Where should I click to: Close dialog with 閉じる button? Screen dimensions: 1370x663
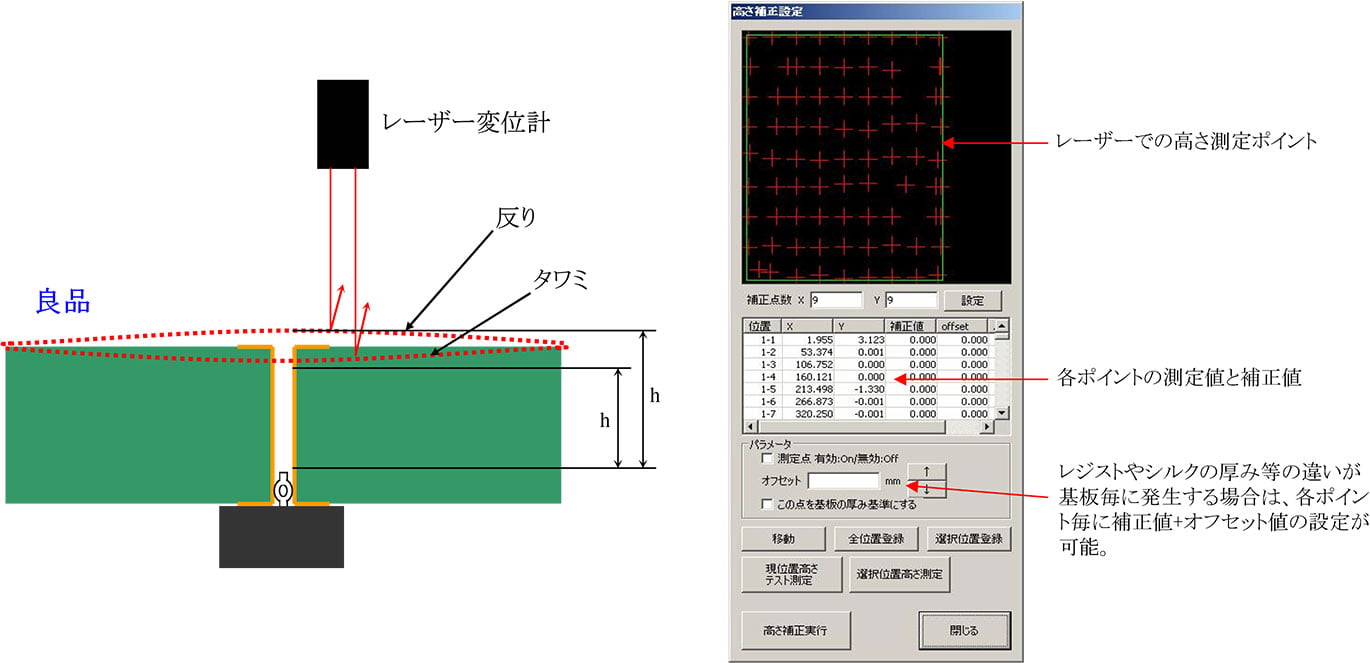click(964, 631)
